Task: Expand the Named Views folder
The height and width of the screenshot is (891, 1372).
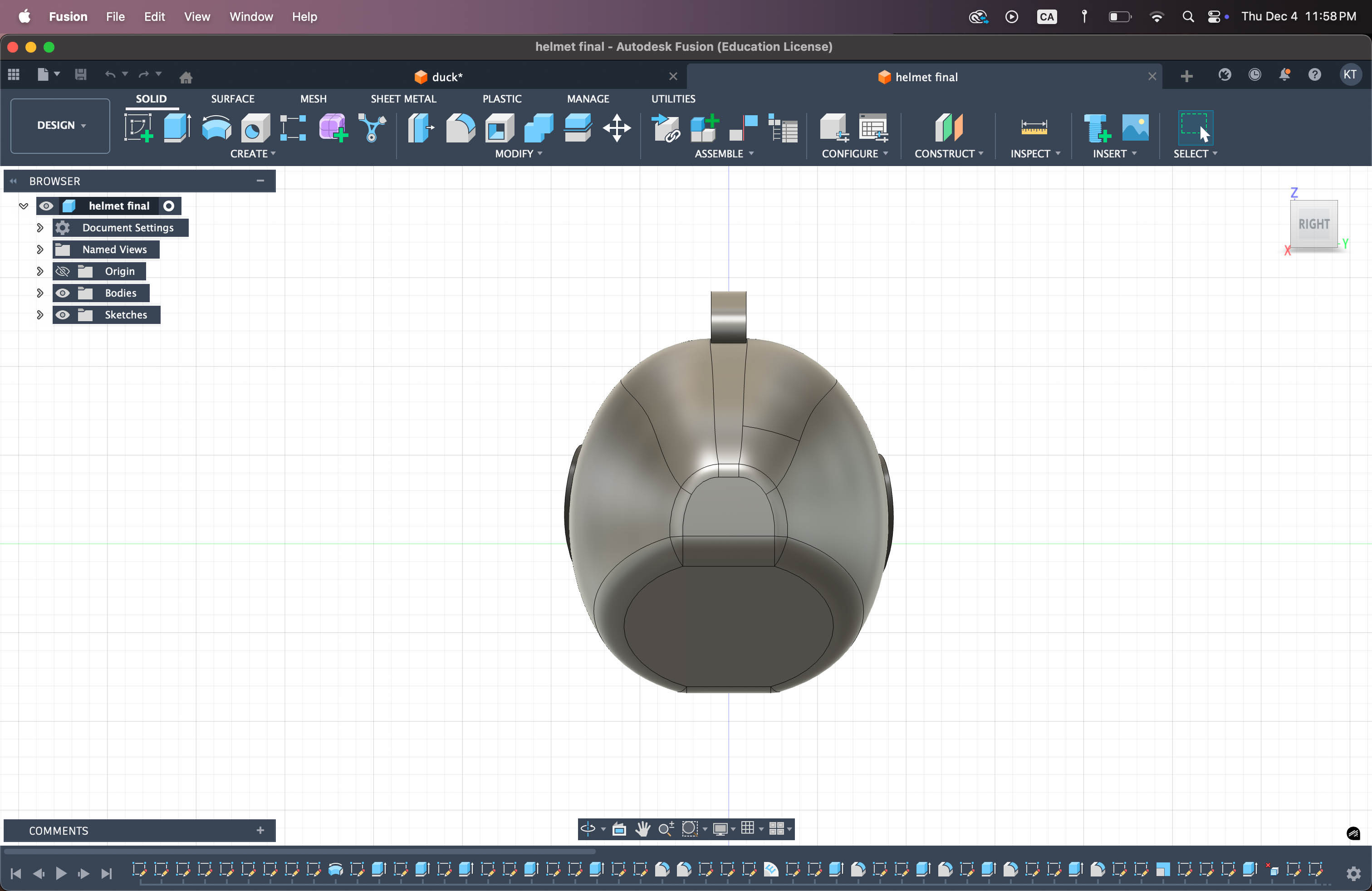Action: pyautogui.click(x=40, y=250)
